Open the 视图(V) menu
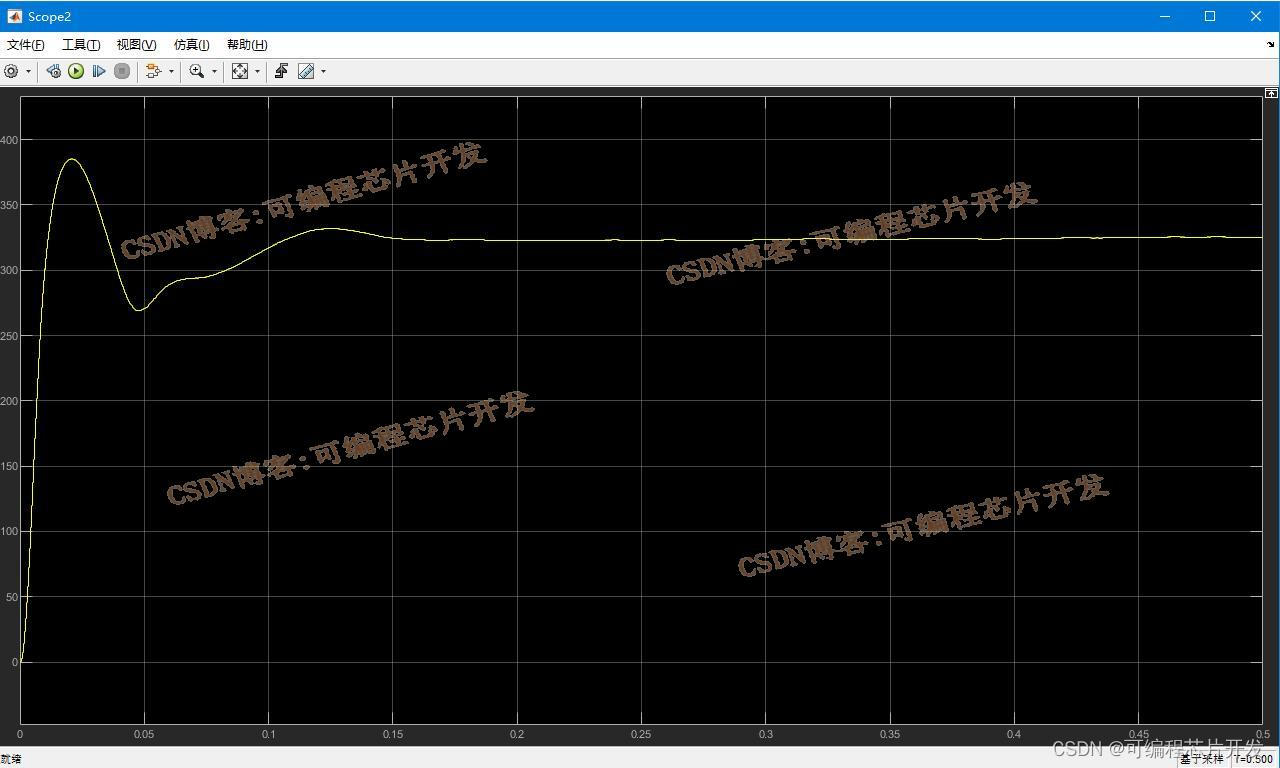 [136, 45]
